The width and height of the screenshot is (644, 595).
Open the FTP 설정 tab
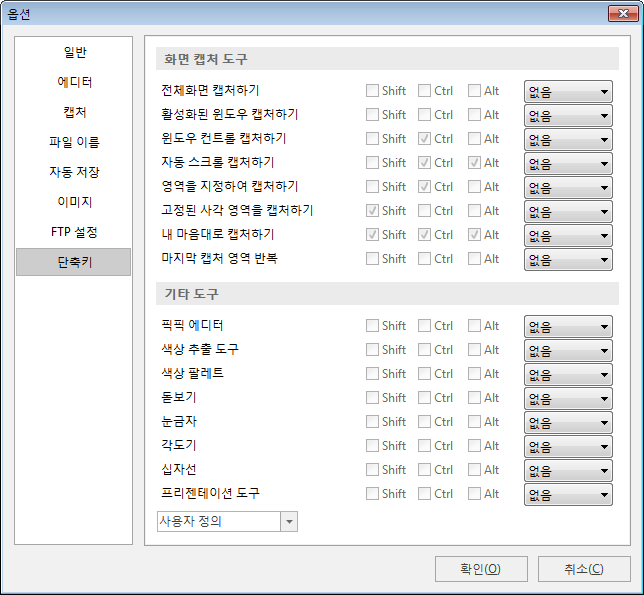74,232
